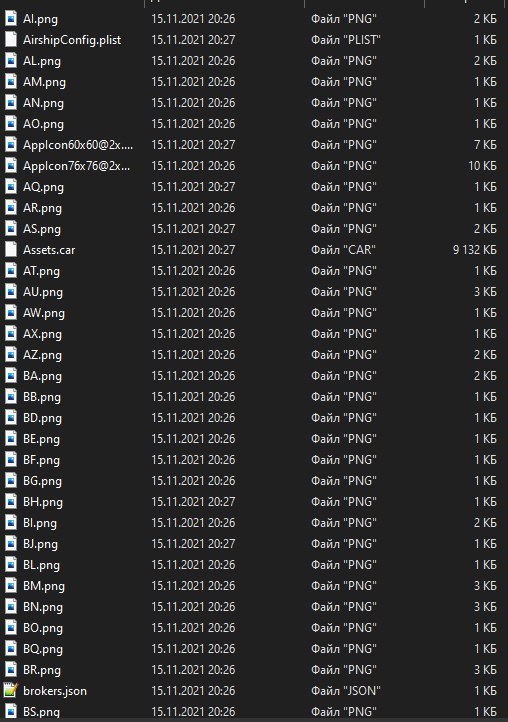Click the AT.png file icon
This screenshot has width=508, height=722.
pos(11,271)
